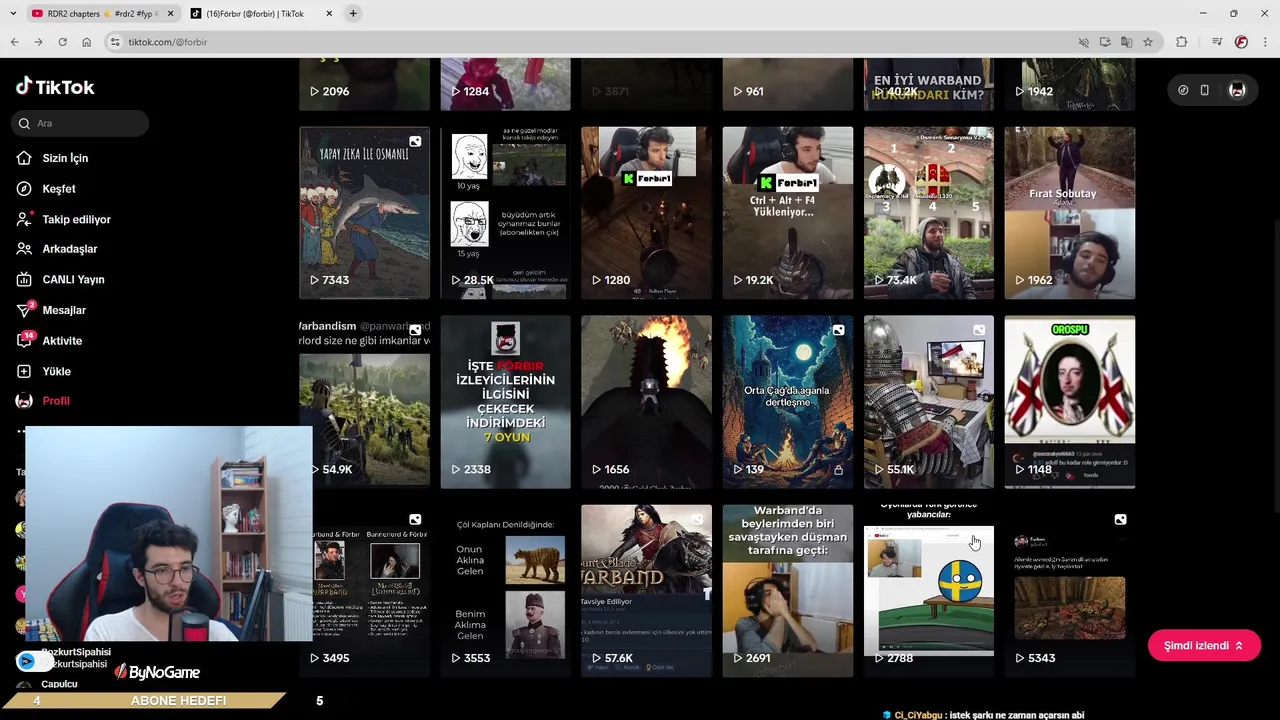Reload the TikTok page
Viewport: 1280px width, 720px height.
[62, 42]
